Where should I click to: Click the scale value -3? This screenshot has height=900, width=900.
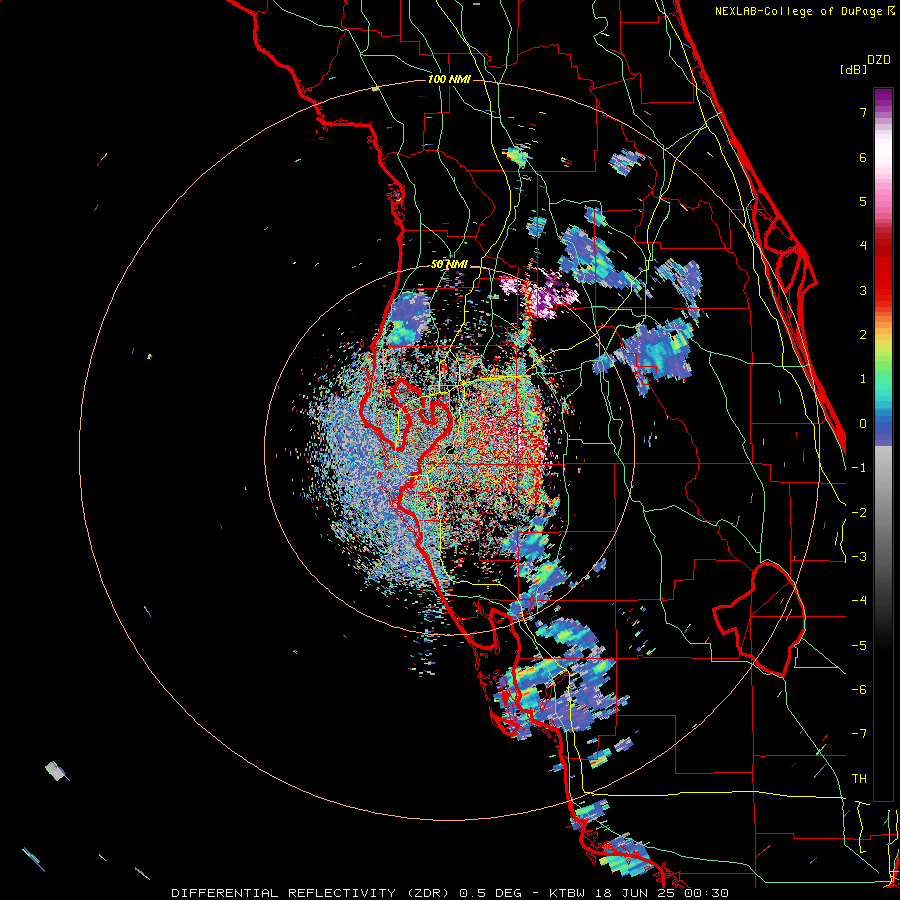[859, 557]
